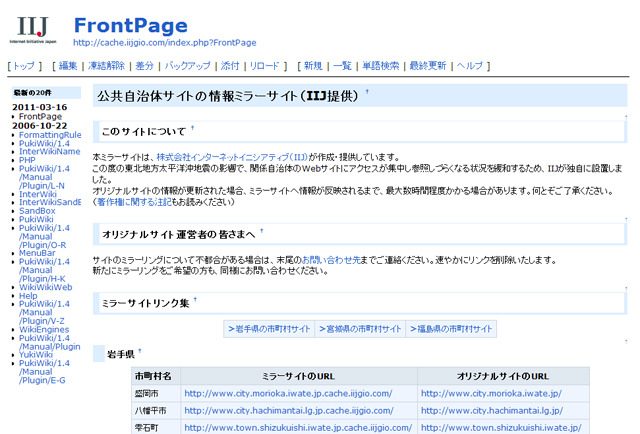Viewport: 640px width, 434px height.
Task: Open Morioka mirror URL cache.iijgio.com link
Action: click(288, 394)
